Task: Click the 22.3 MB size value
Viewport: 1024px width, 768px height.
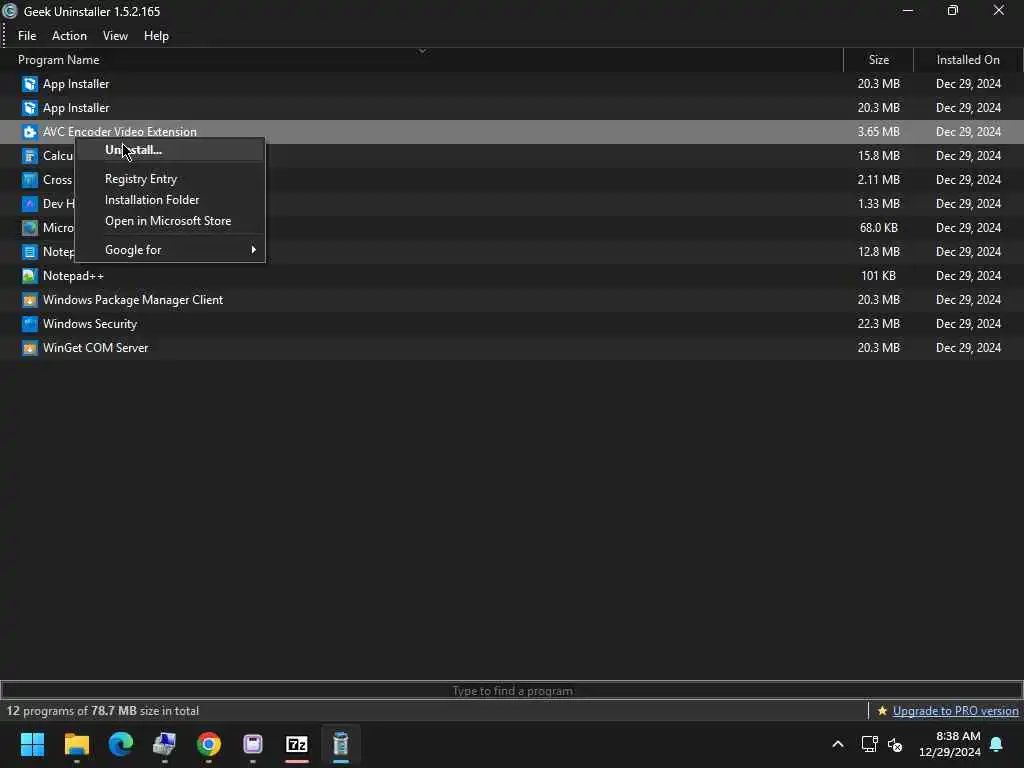Action: [x=878, y=324]
